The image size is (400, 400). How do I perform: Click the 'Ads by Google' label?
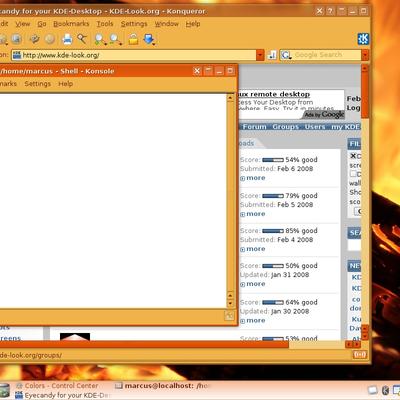pos(324,115)
